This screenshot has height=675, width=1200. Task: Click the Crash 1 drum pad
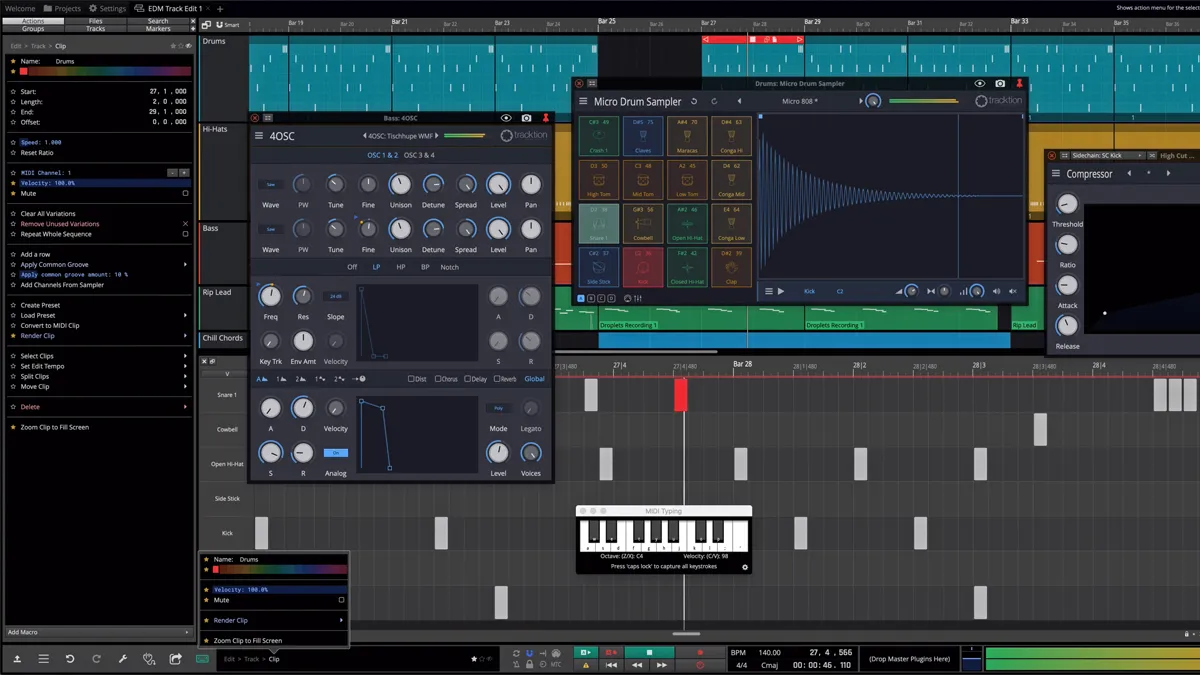598,136
